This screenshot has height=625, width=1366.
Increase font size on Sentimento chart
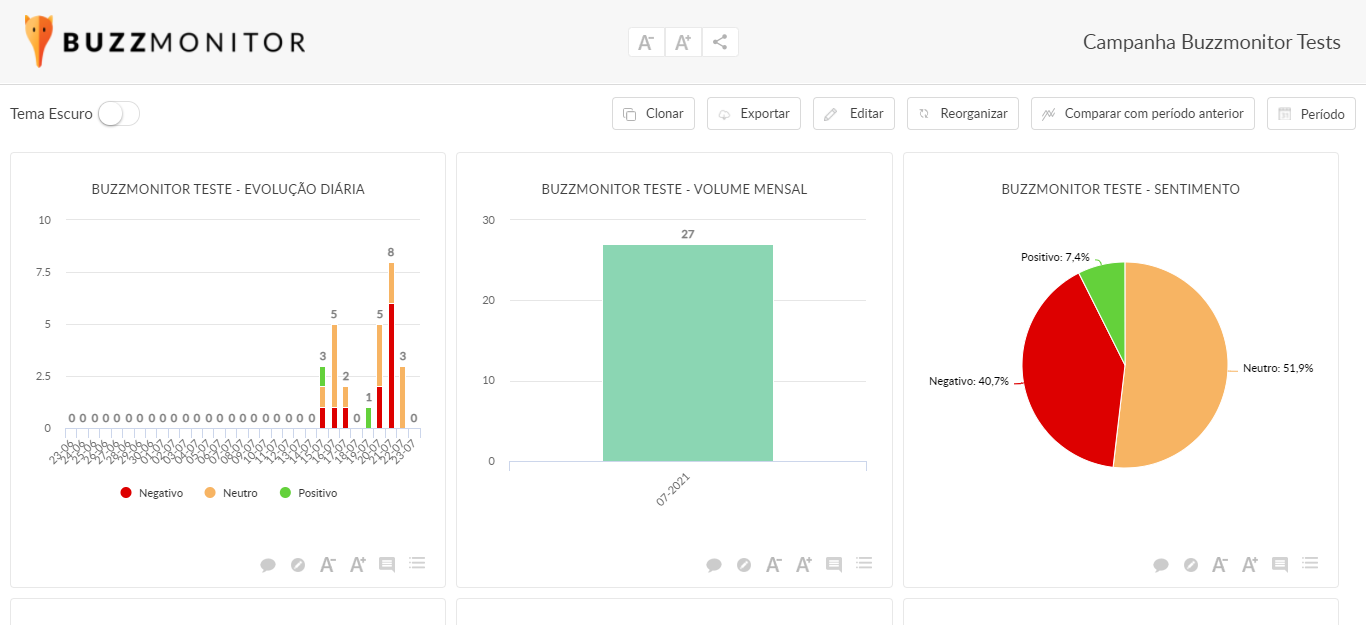[1250, 565]
